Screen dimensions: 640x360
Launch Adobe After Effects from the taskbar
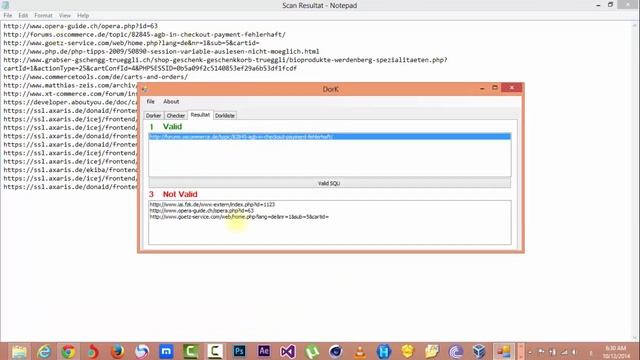click(x=264, y=351)
